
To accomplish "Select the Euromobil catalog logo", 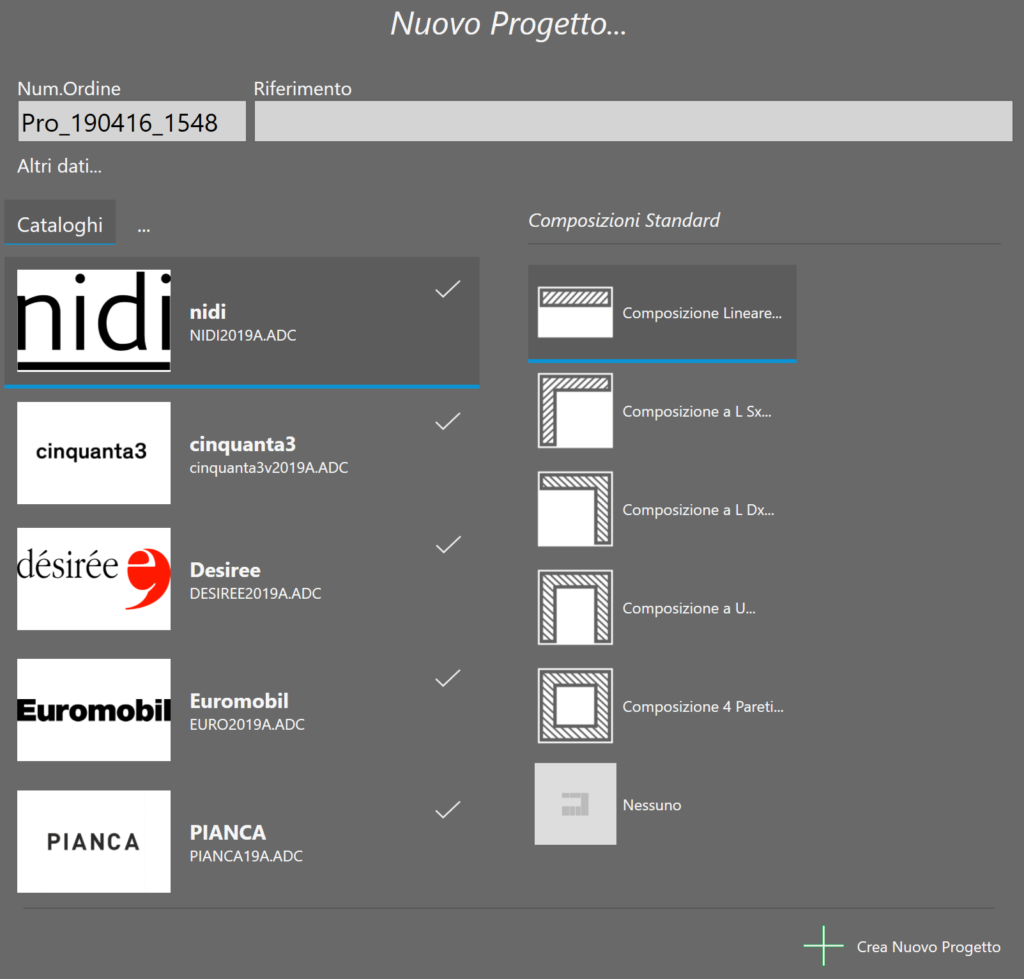I will pos(93,710).
